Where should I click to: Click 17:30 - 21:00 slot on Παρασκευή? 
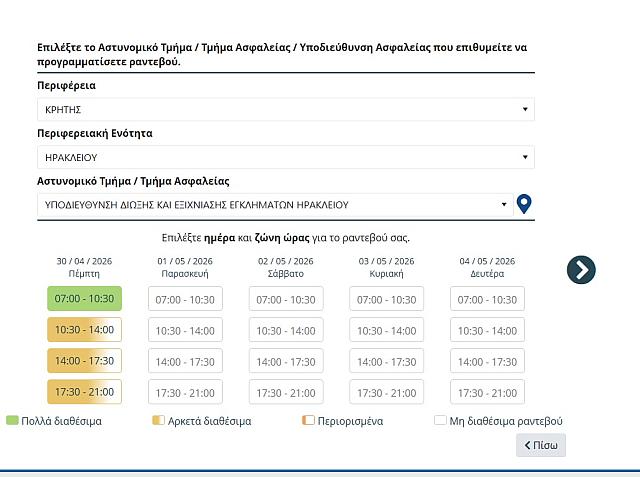(185, 392)
